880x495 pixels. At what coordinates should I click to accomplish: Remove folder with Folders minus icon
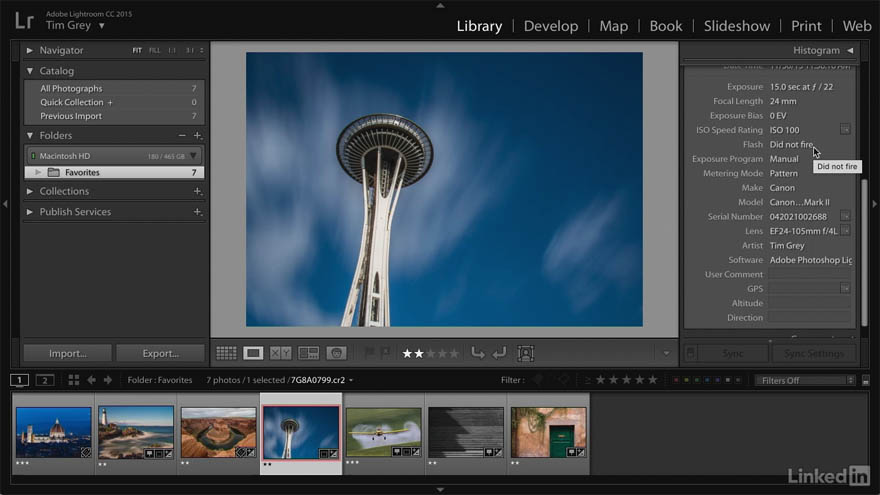(x=182, y=135)
